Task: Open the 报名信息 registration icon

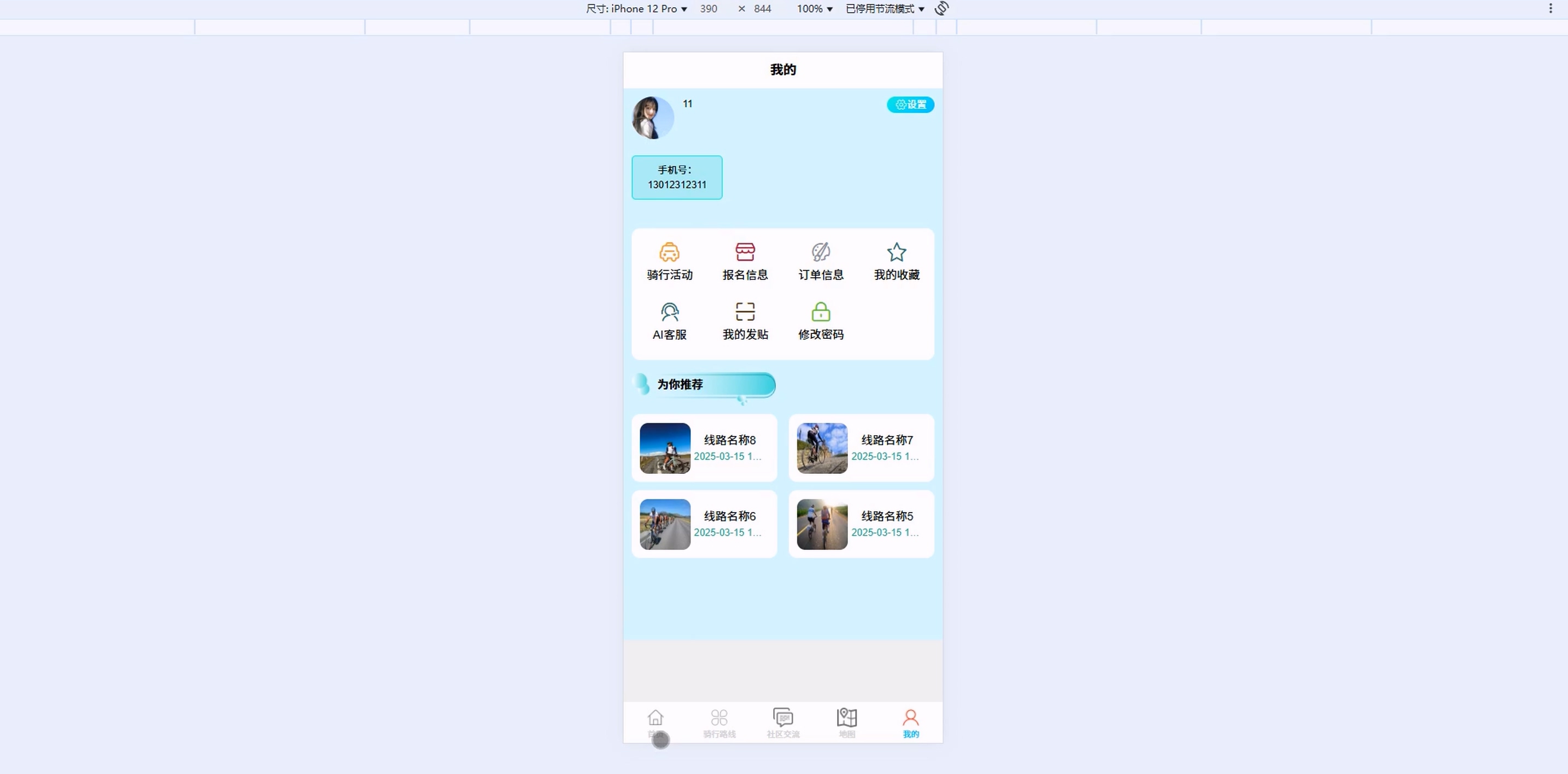Action: pyautogui.click(x=745, y=252)
